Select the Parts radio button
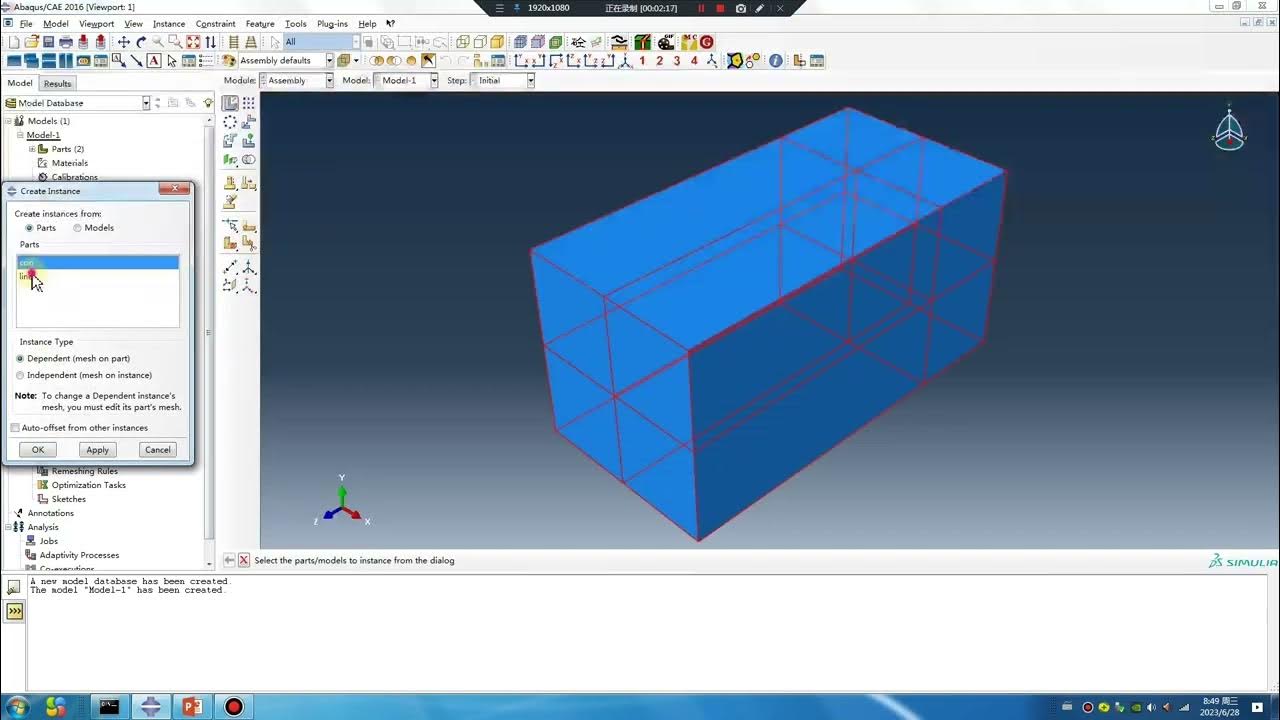 pyautogui.click(x=29, y=228)
